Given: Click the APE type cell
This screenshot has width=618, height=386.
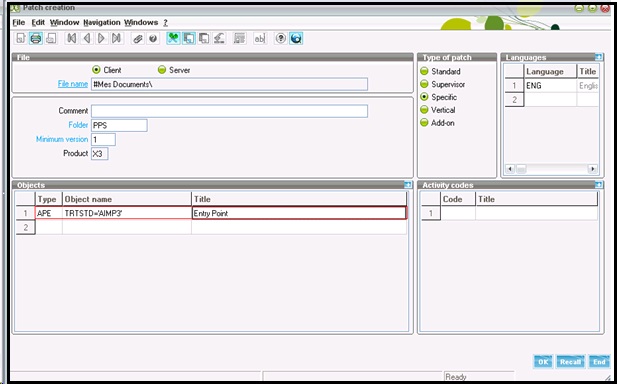Looking at the screenshot, I should (x=49, y=213).
